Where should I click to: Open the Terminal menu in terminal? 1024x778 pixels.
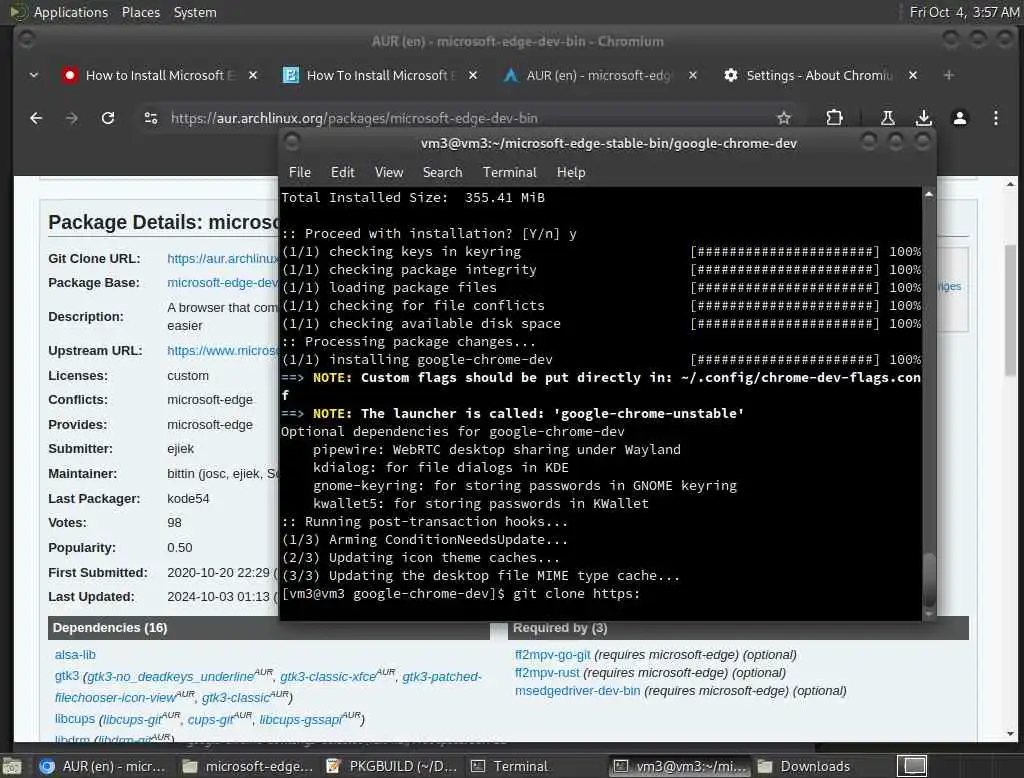point(509,172)
